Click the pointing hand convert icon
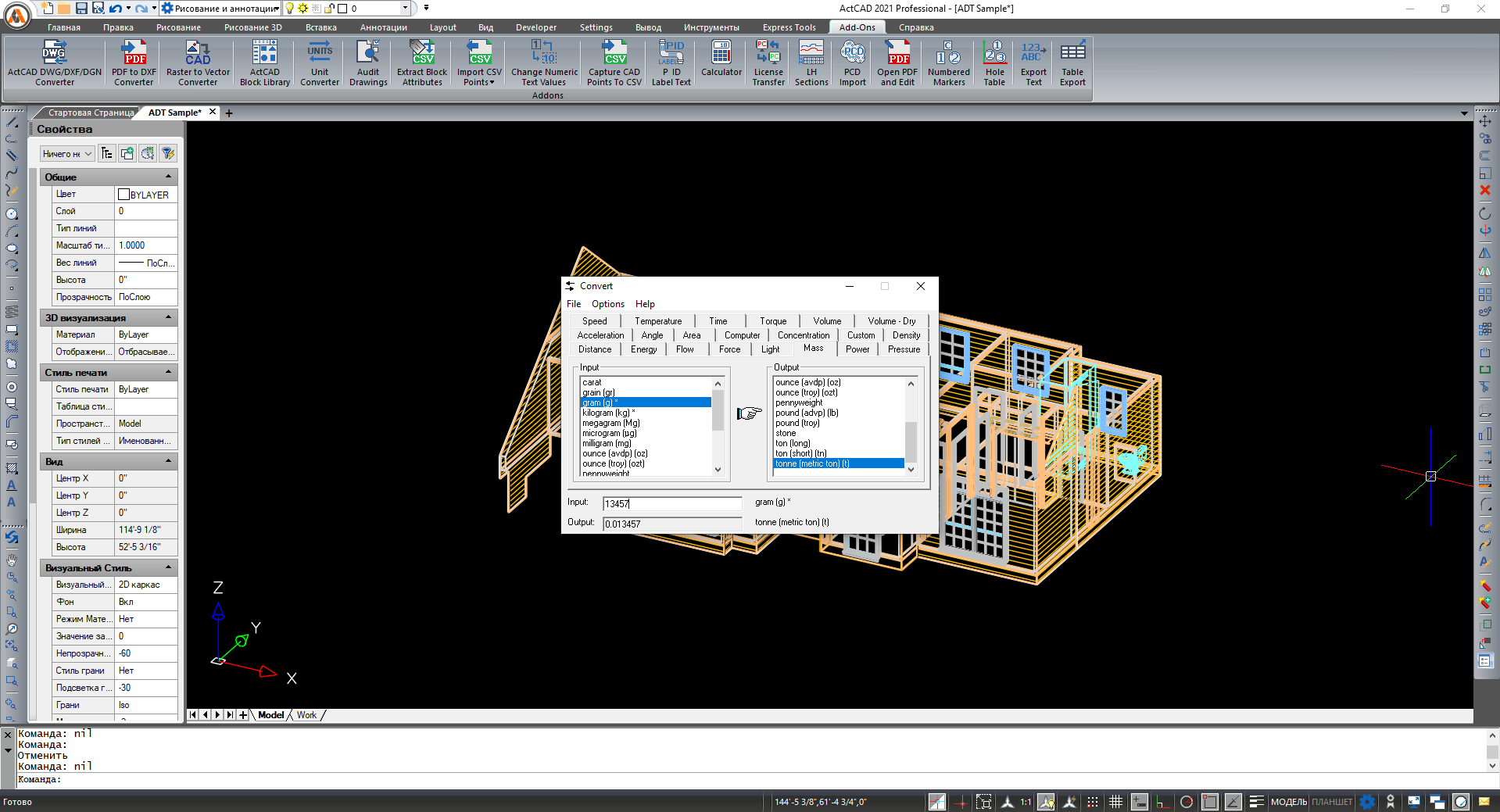The height and width of the screenshot is (812, 1500). point(749,413)
